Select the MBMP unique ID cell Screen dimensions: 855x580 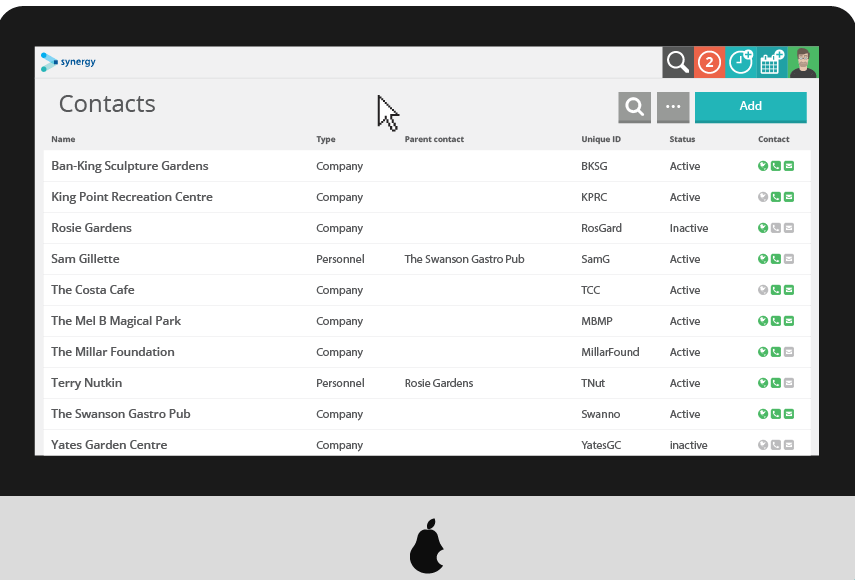(x=597, y=321)
